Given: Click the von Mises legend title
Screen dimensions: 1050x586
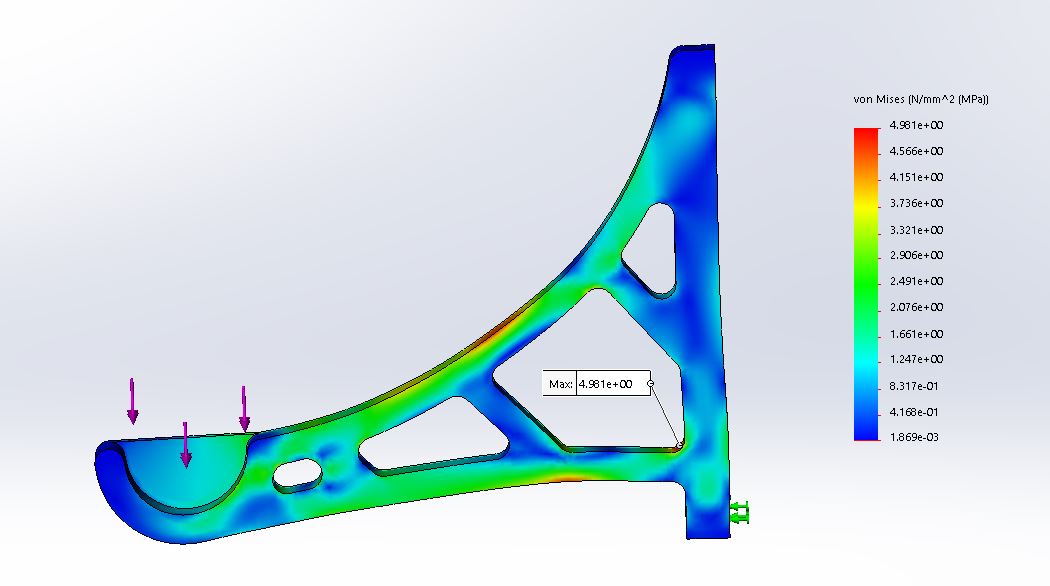Looking at the screenshot, I should (921, 99).
